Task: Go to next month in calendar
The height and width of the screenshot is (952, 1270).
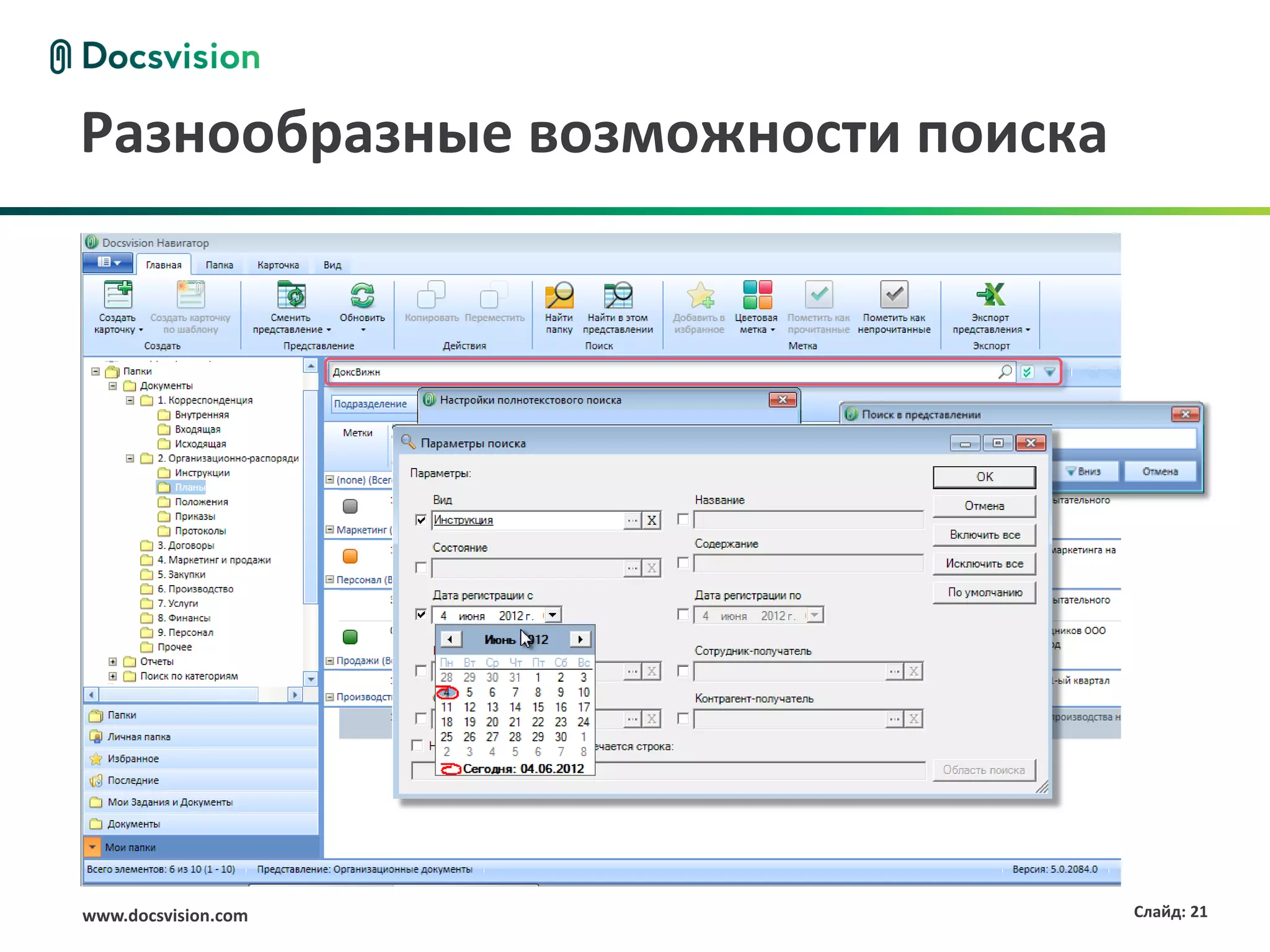Action: (x=580, y=639)
